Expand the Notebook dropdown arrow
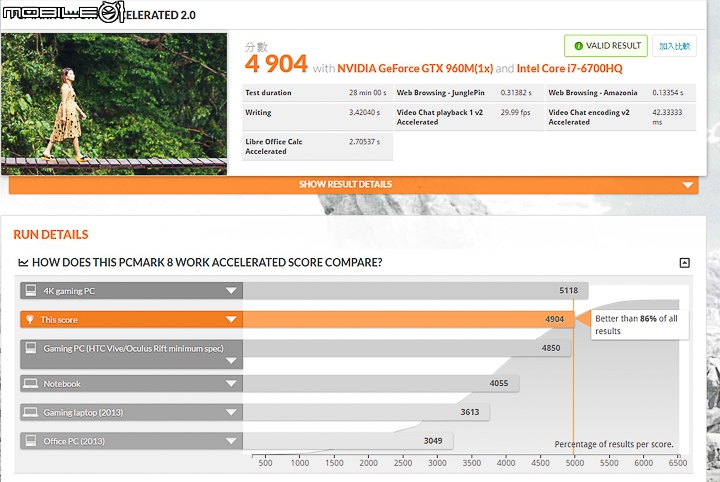This screenshot has height=482, width=720. click(x=231, y=383)
